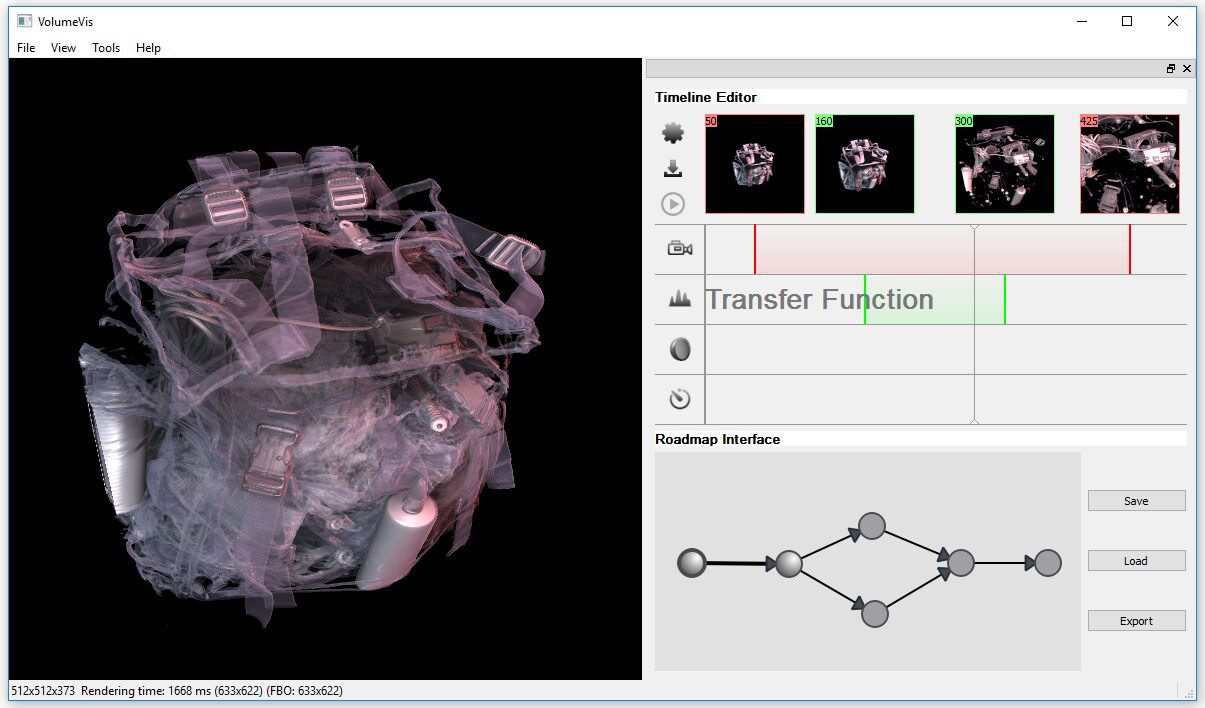Screen dimensions: 1205x708
Task: Open keyframe thumbnail labeled 50
Action: pos(755,164)
